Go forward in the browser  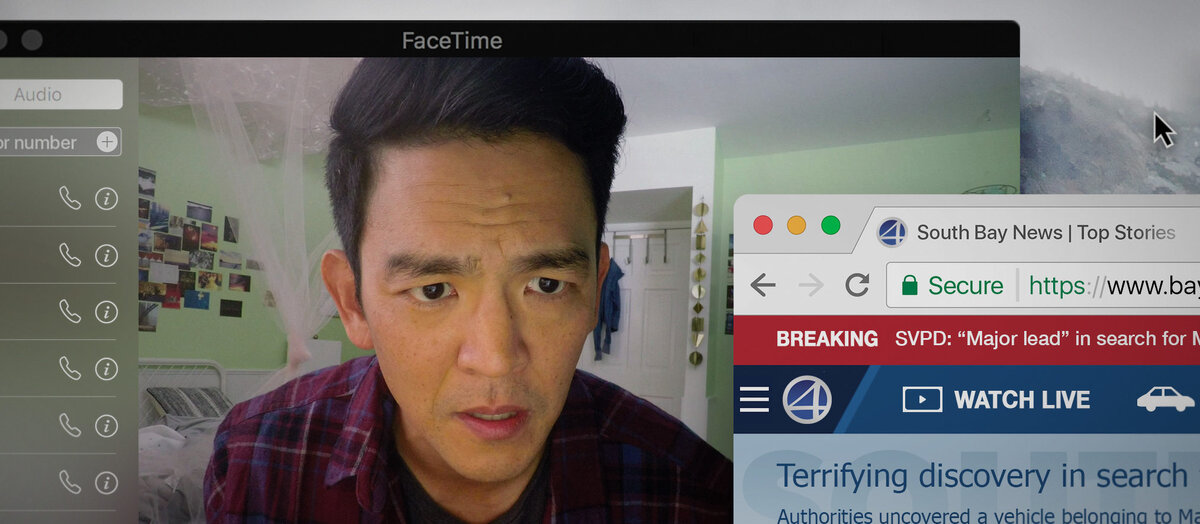click(811, 286)
